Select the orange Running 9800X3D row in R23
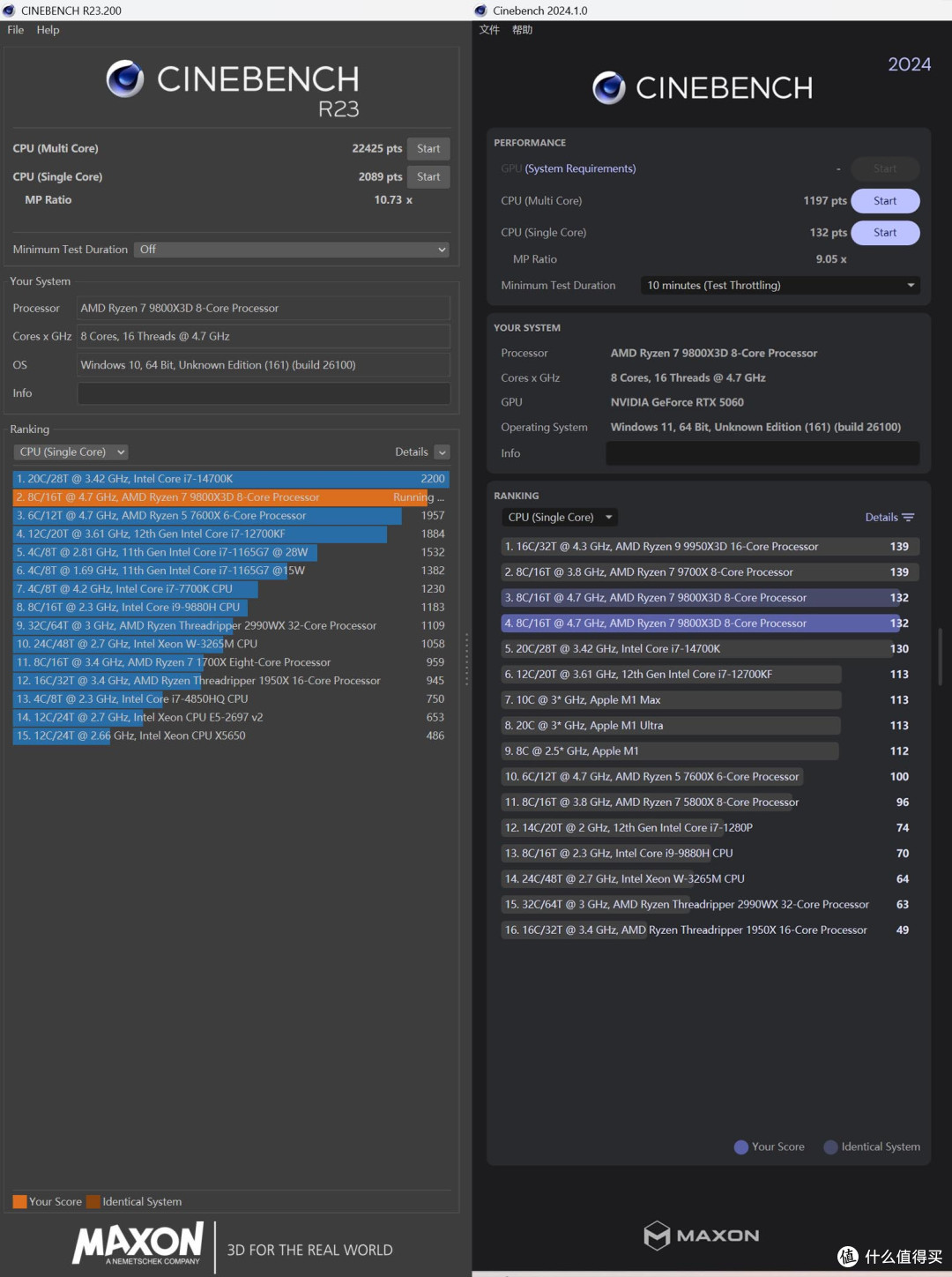 231,497
